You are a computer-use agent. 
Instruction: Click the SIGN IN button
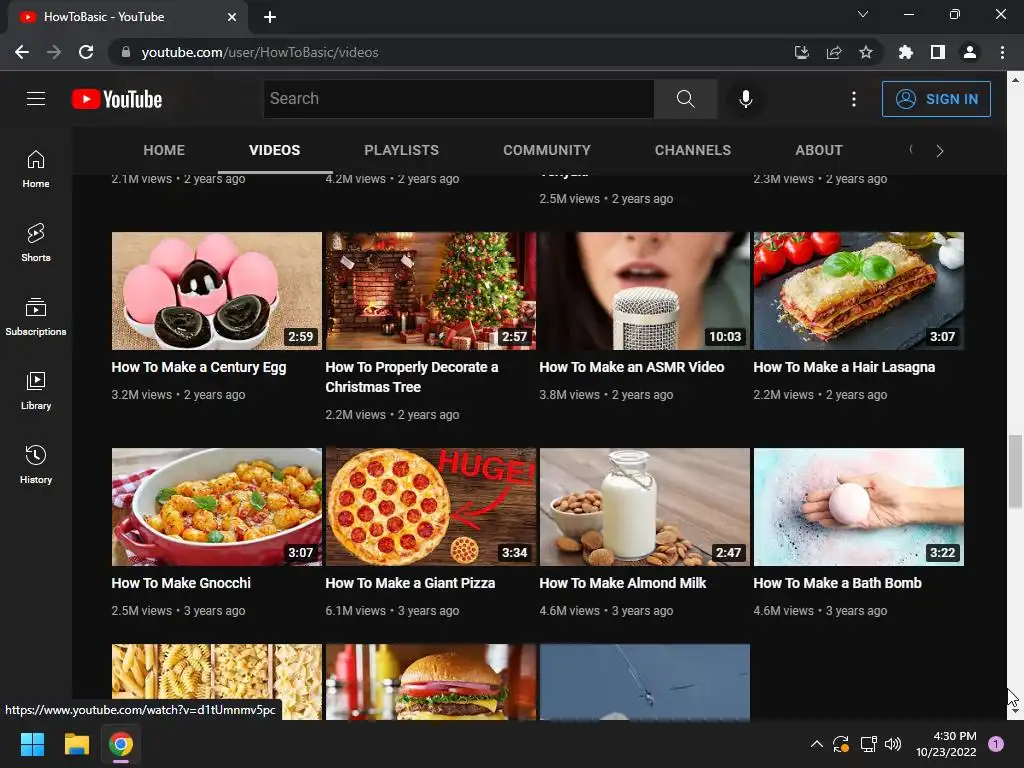[x=936, y=99]
